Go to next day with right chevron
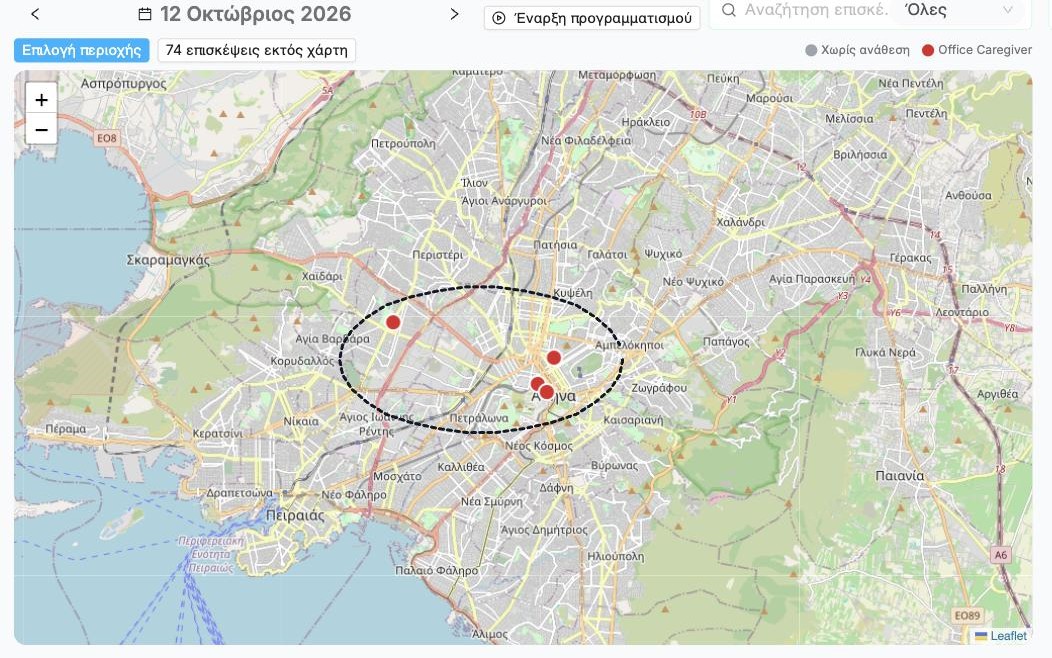 point(454,14)
